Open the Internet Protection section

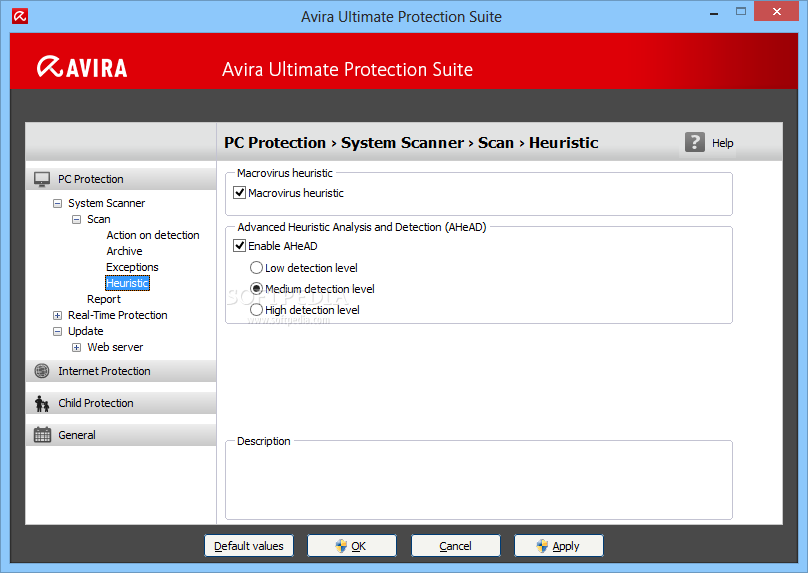[x=121, y=371]
